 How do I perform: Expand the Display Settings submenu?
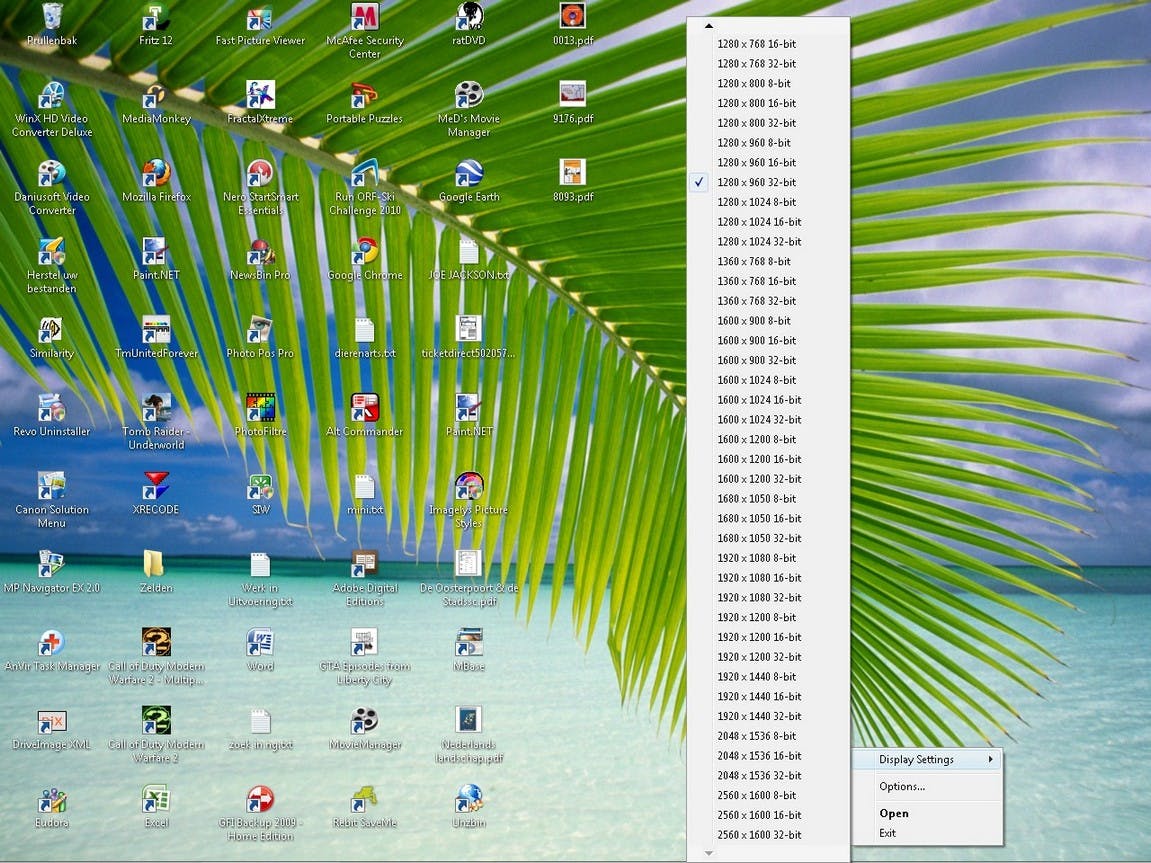pyautogui.click(x=928, y=760)
